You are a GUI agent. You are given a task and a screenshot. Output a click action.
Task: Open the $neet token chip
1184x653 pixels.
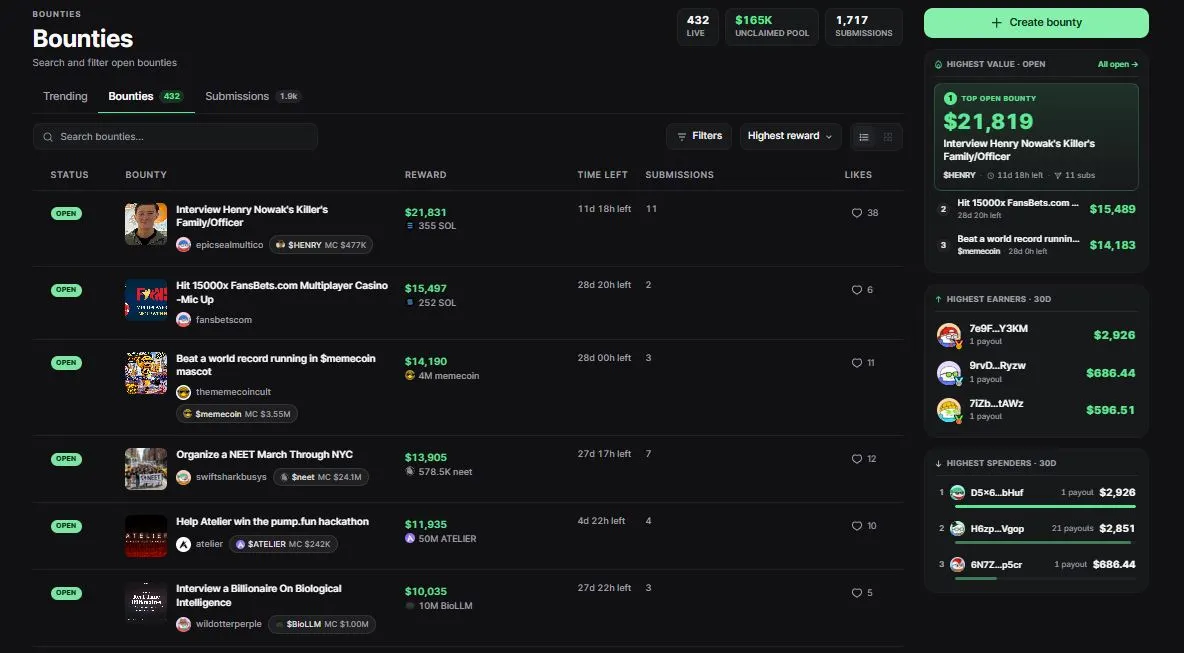point(321,477)
